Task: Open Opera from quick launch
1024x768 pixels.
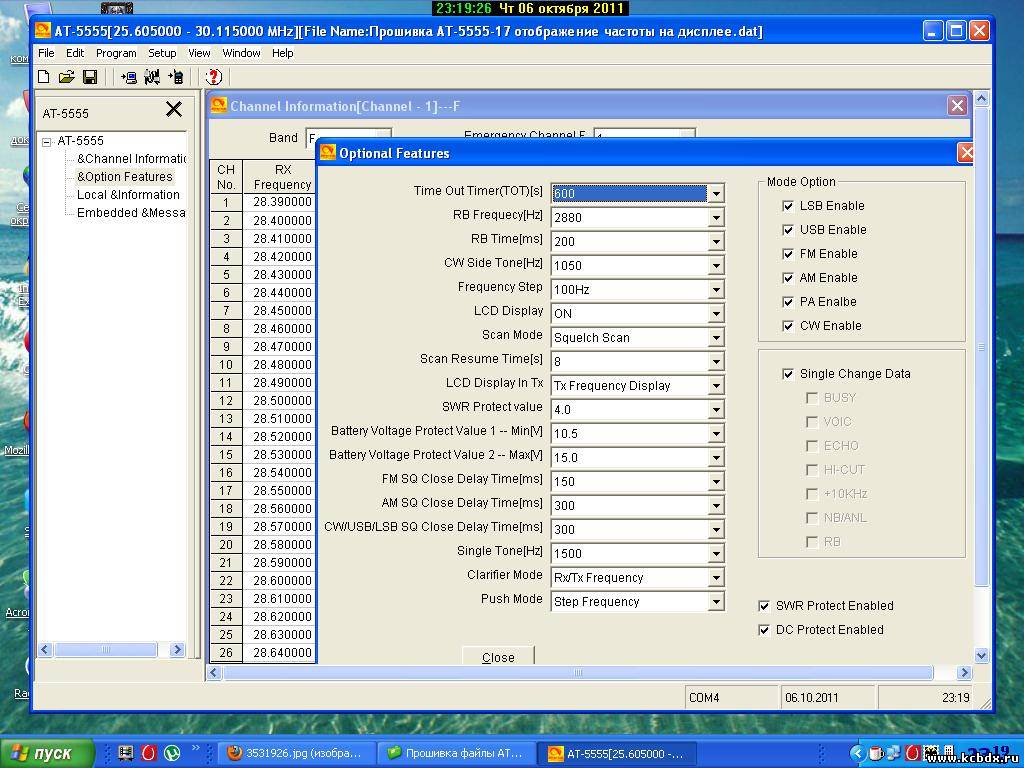Action: 149,753
